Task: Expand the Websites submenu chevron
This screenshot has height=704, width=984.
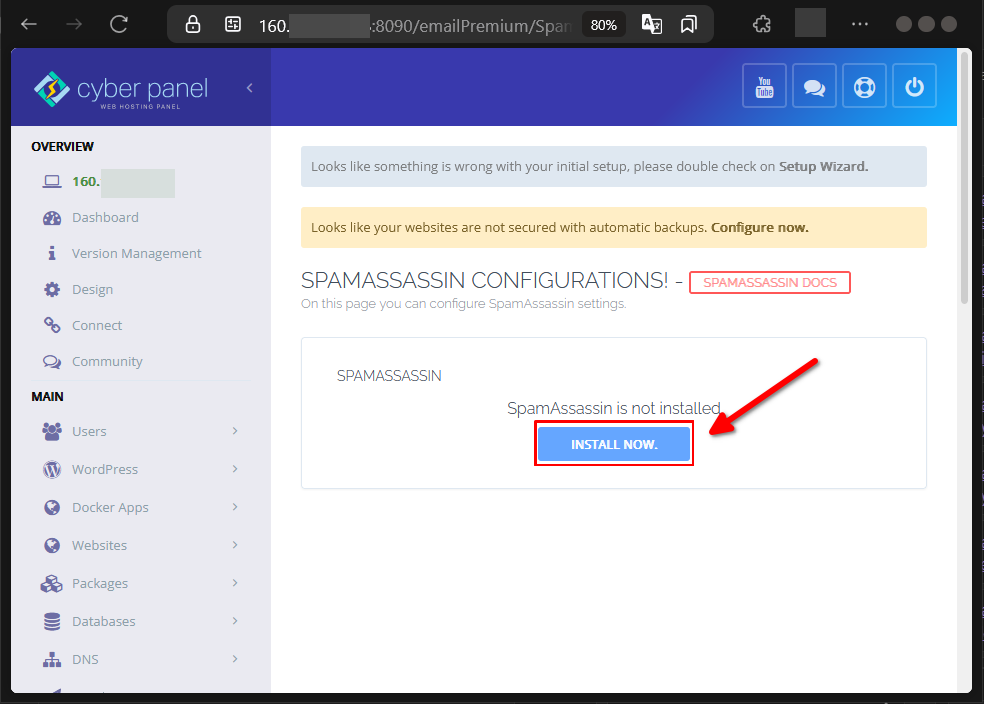Action: click(235, 545)
